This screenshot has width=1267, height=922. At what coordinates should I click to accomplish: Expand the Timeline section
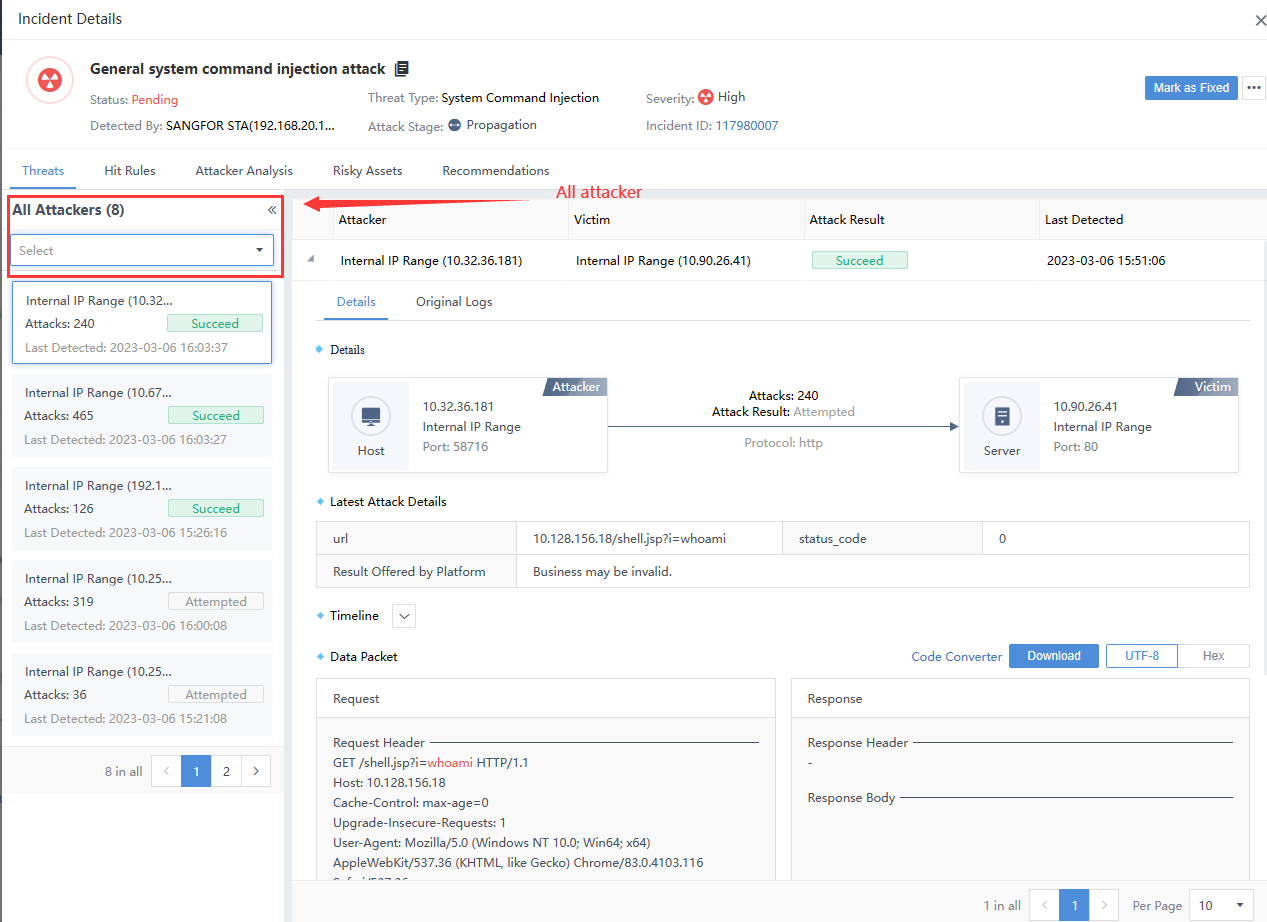[x=404, y=616]
